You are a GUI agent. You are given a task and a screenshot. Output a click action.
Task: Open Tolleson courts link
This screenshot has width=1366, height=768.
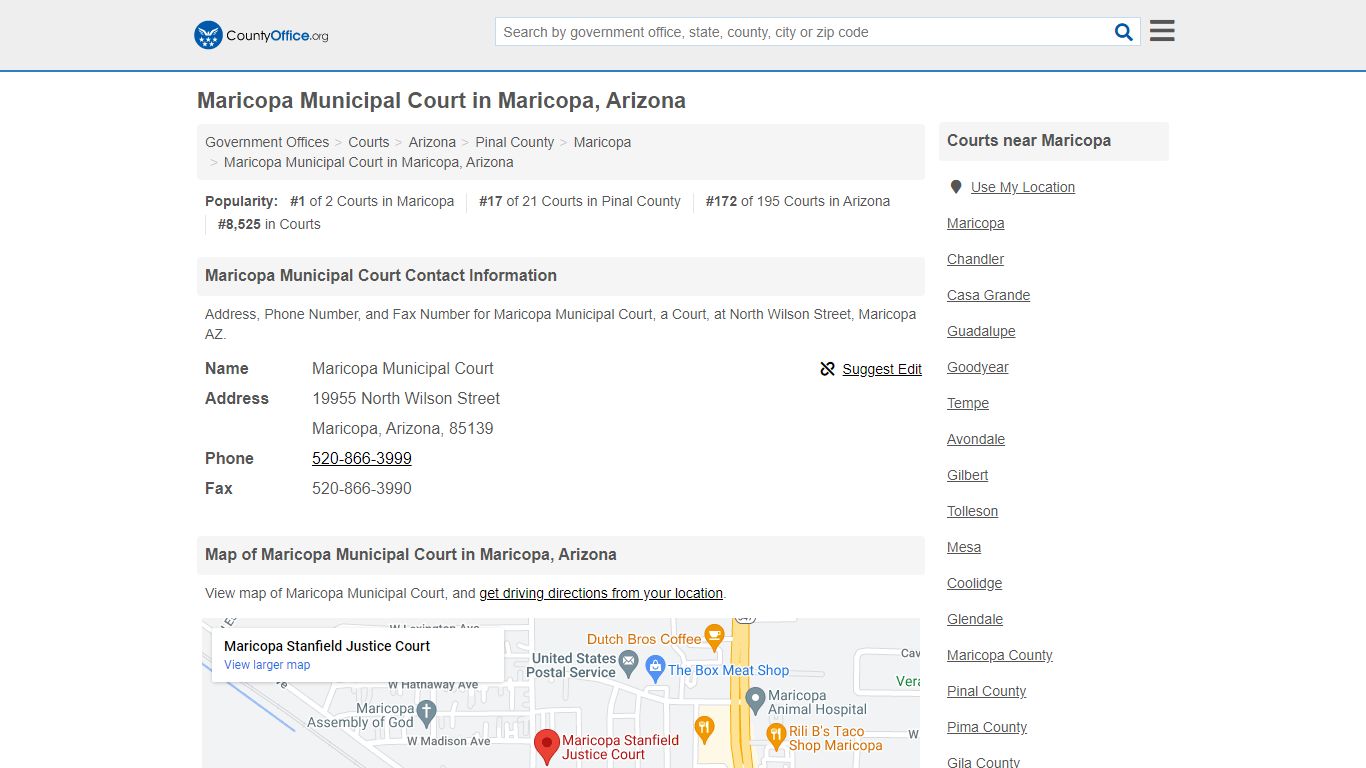[973, 511]
